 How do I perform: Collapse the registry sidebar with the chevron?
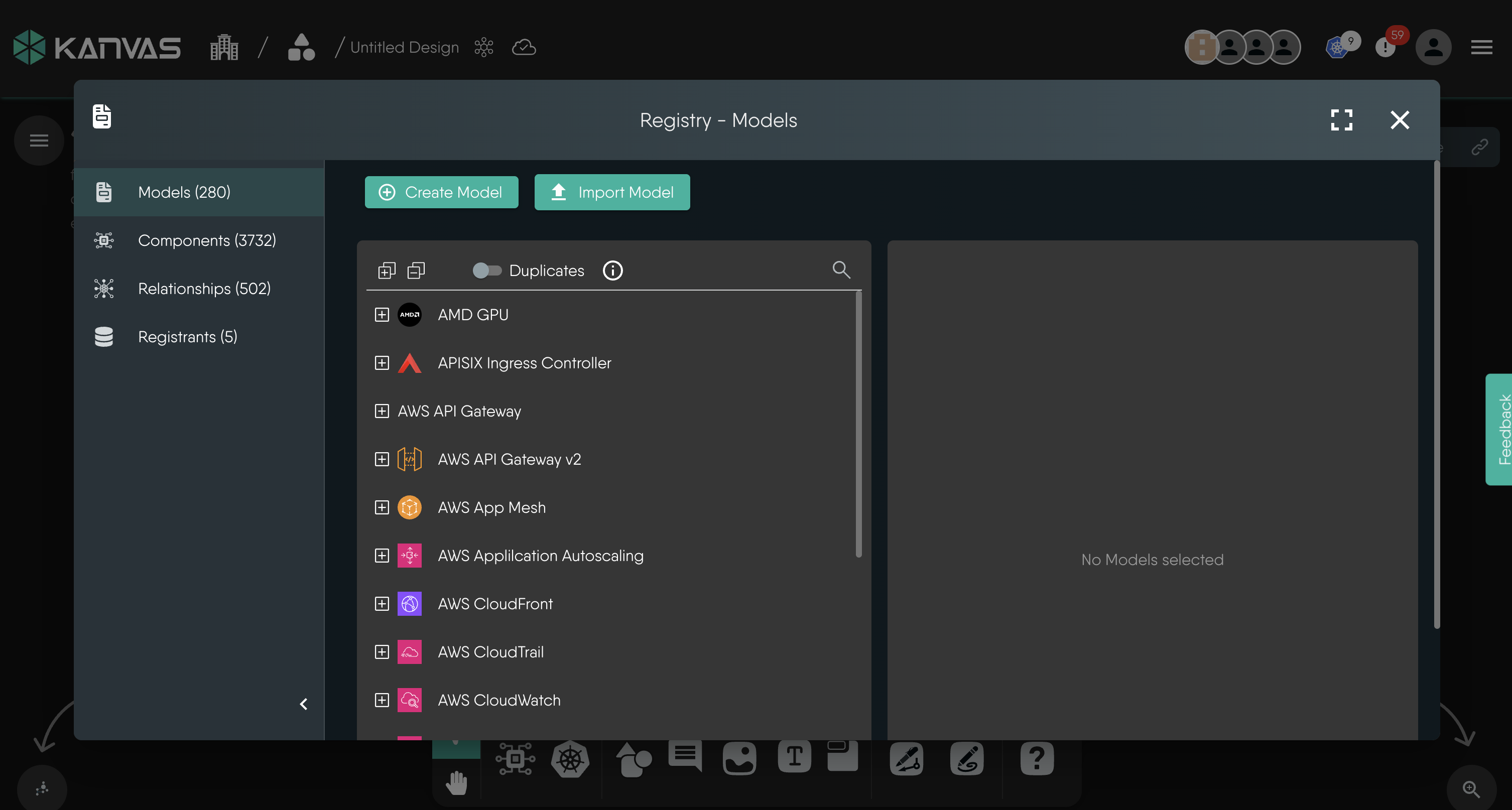(304, 704)
